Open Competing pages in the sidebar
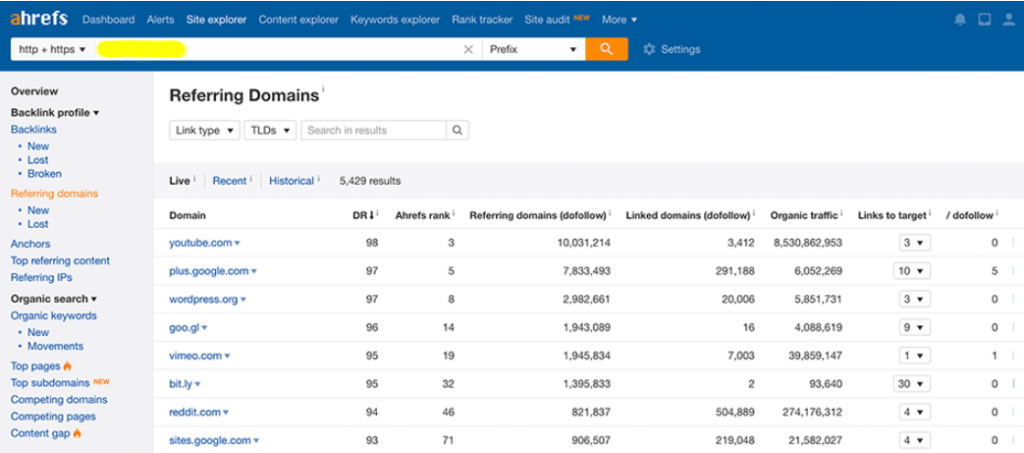1024x453 pixels. click(53, 416)
